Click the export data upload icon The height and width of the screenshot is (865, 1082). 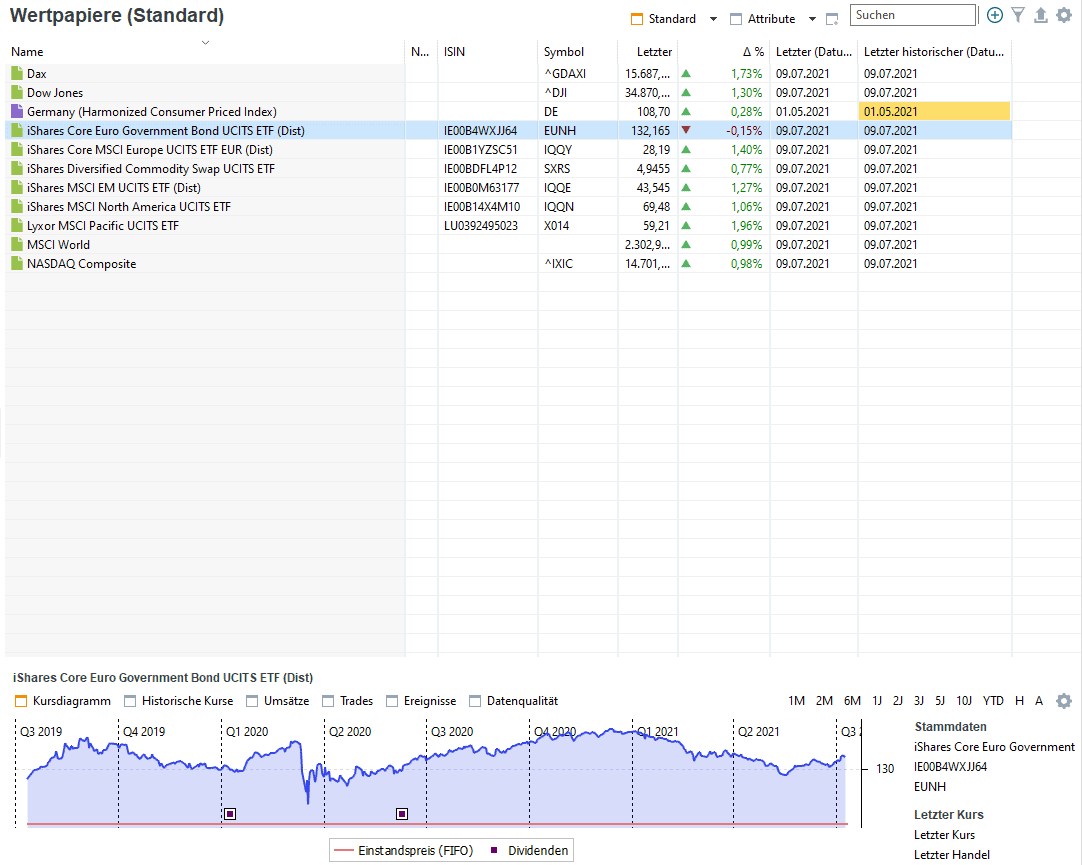pyautogui.click(x=1041, y=15)
